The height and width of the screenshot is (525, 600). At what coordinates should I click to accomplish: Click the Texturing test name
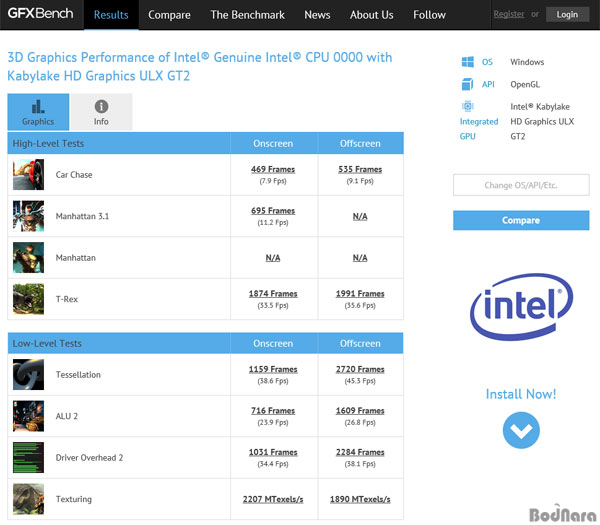point(73,499)
